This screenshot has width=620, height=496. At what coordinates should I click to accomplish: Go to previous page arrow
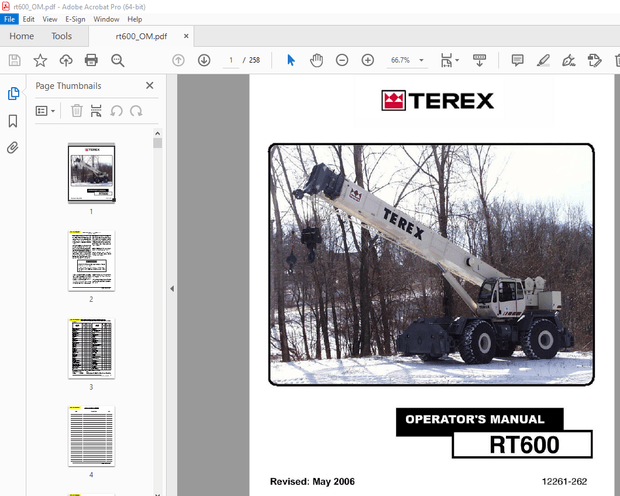point(178,60)
